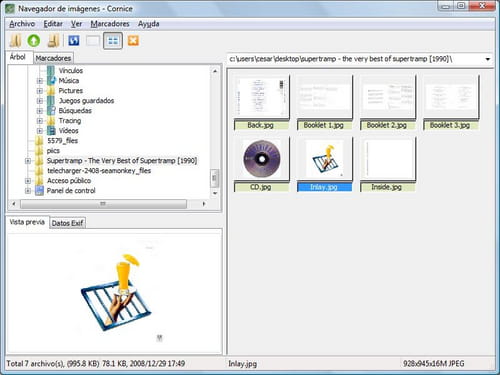Click the orange X toolbar icon
Image resolution: width=500 pixels, height=375 pixels.
(133, 41)
